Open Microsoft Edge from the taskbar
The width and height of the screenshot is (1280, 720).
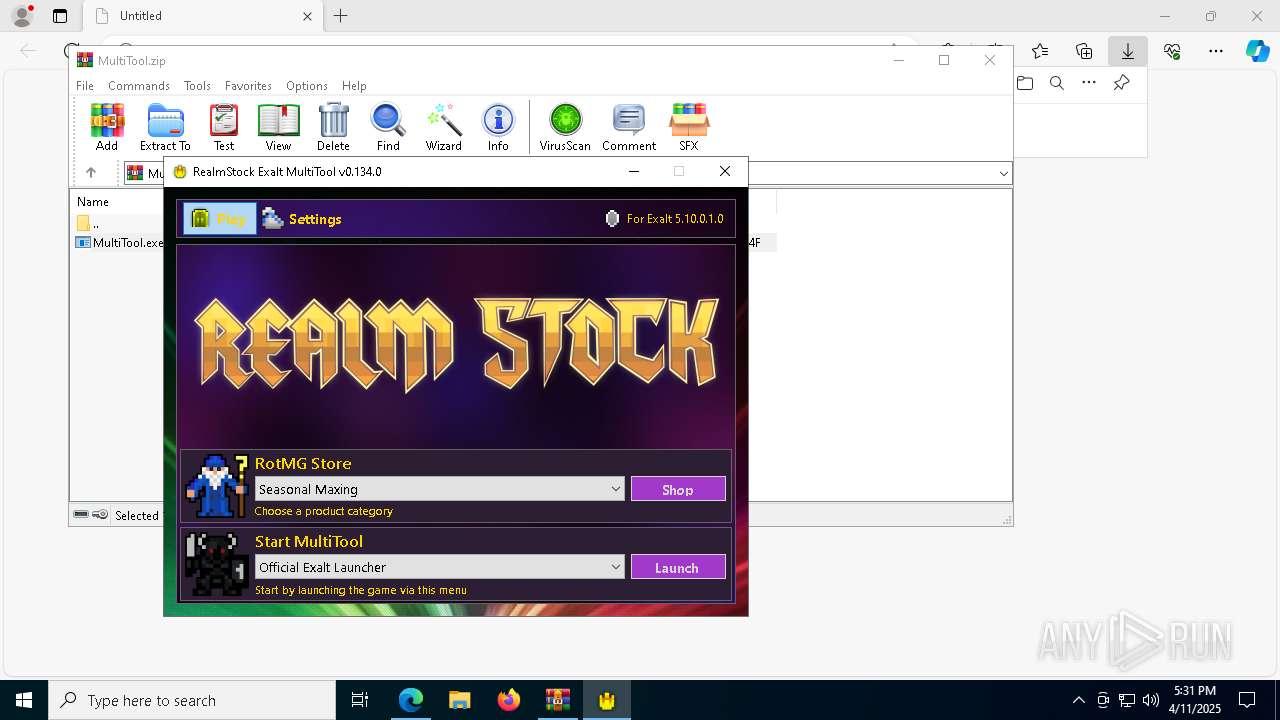pyautogui.click(x=411, y=700)
